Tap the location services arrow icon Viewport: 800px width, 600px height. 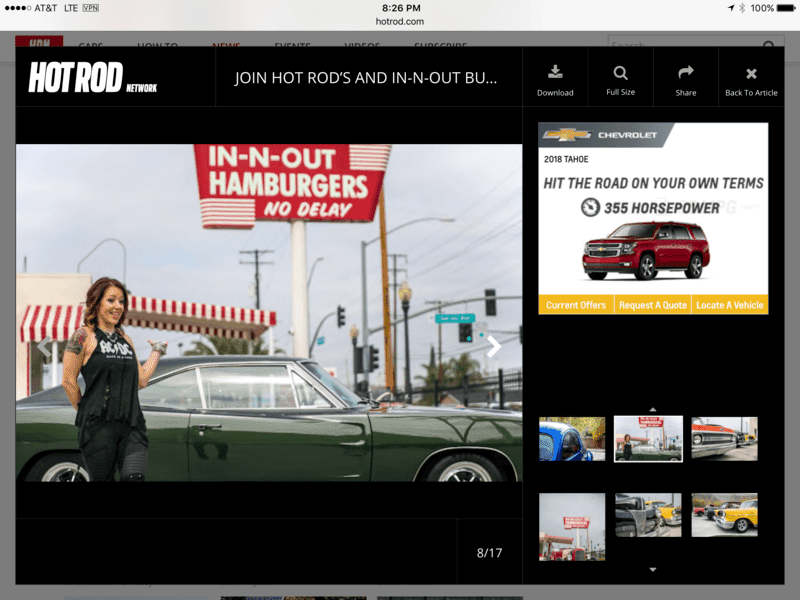tap(731, 8)
